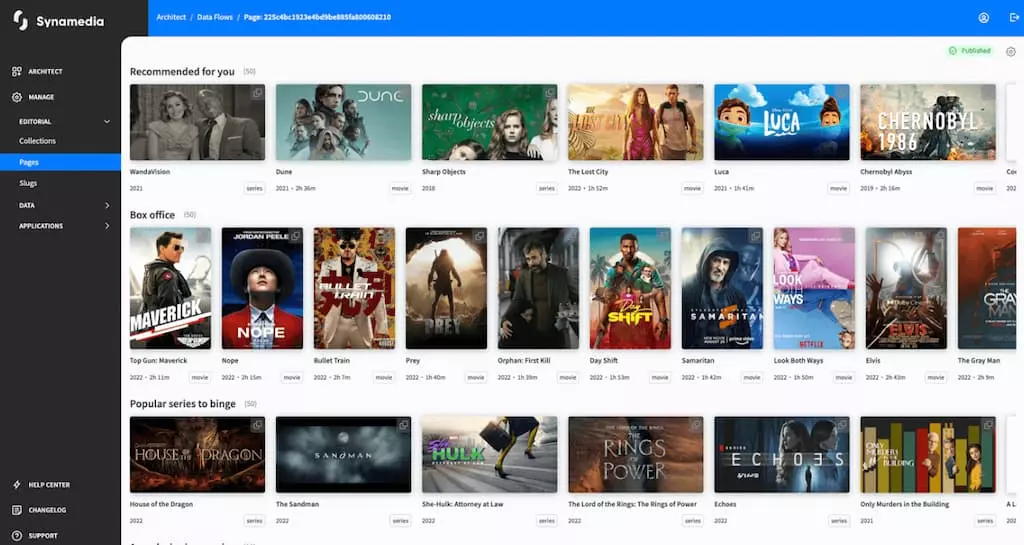Go to Data Flows breadcrumb link
The image size is (1024, 545).
214,17
